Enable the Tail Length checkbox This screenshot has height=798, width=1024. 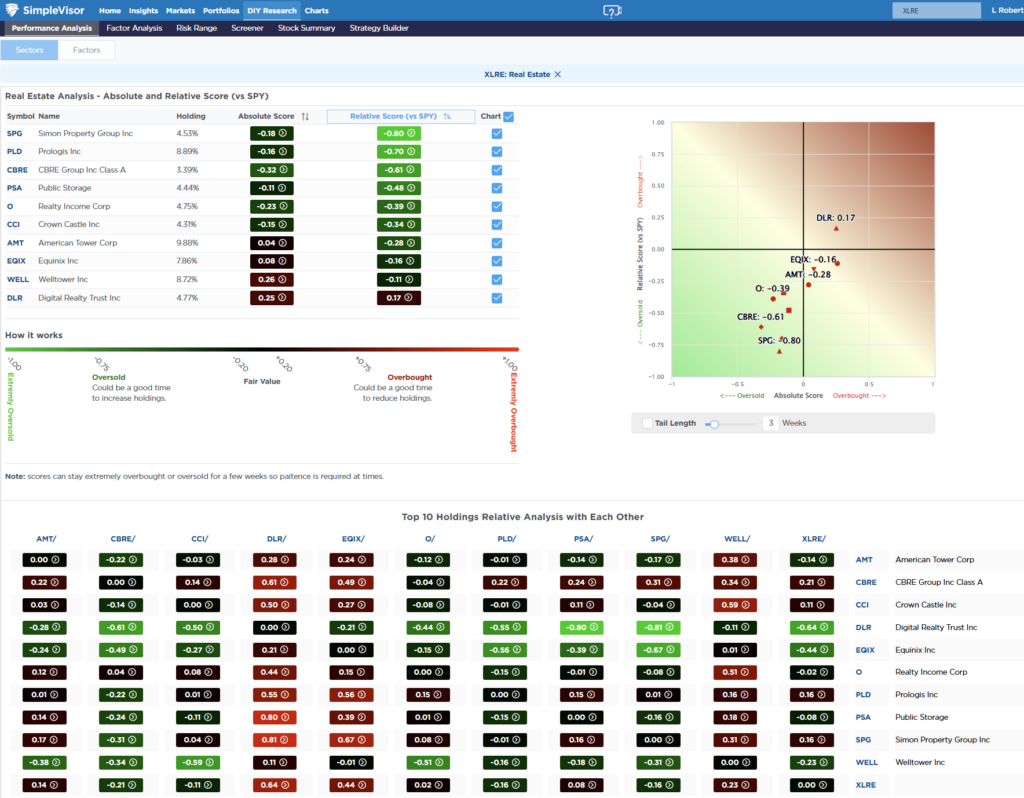645,422
